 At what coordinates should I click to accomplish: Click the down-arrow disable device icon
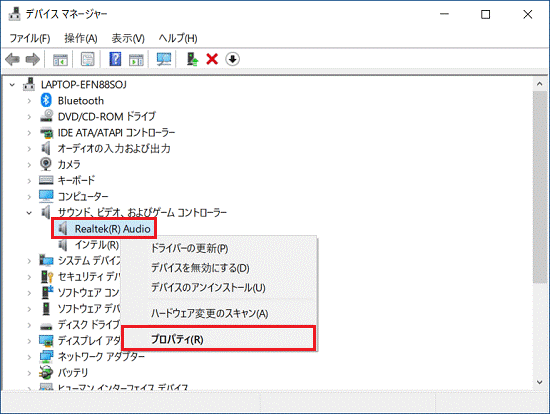(x=233, y=59)
